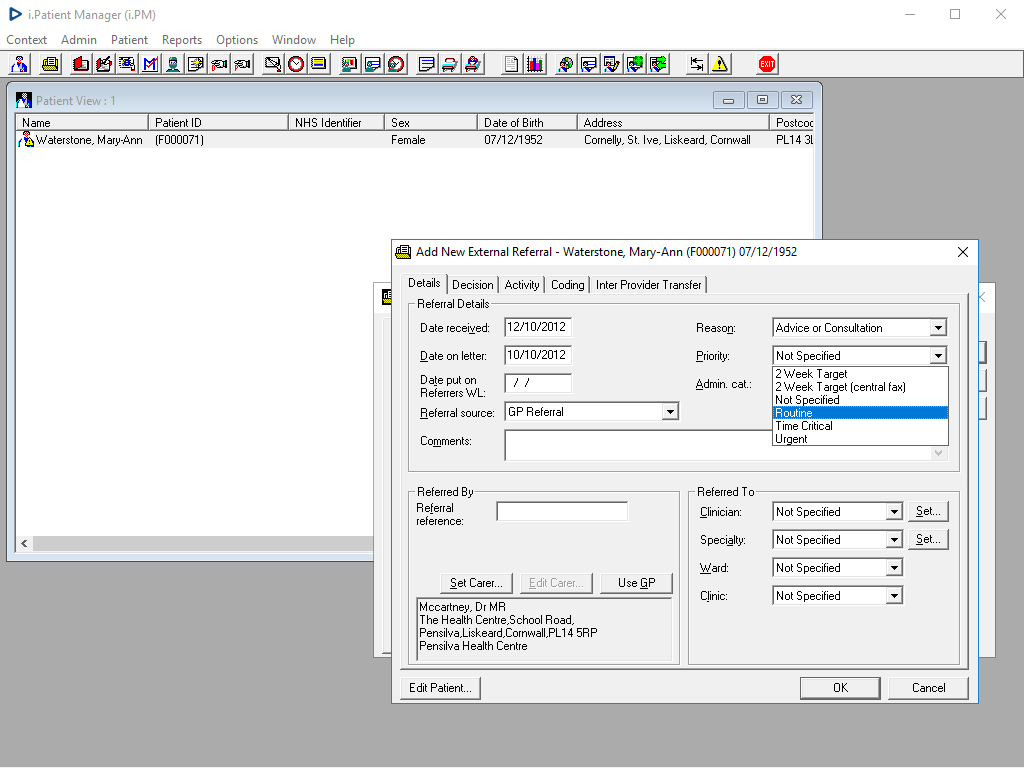Expand the Clinic dropdown
Screen dimensions: 1024x768
894,596
